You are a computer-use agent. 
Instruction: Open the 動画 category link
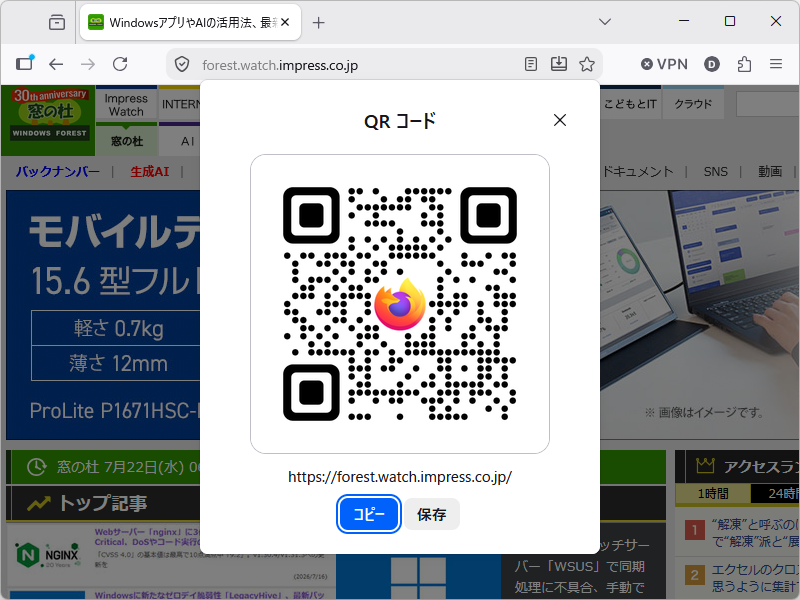(x=770, y=171)
